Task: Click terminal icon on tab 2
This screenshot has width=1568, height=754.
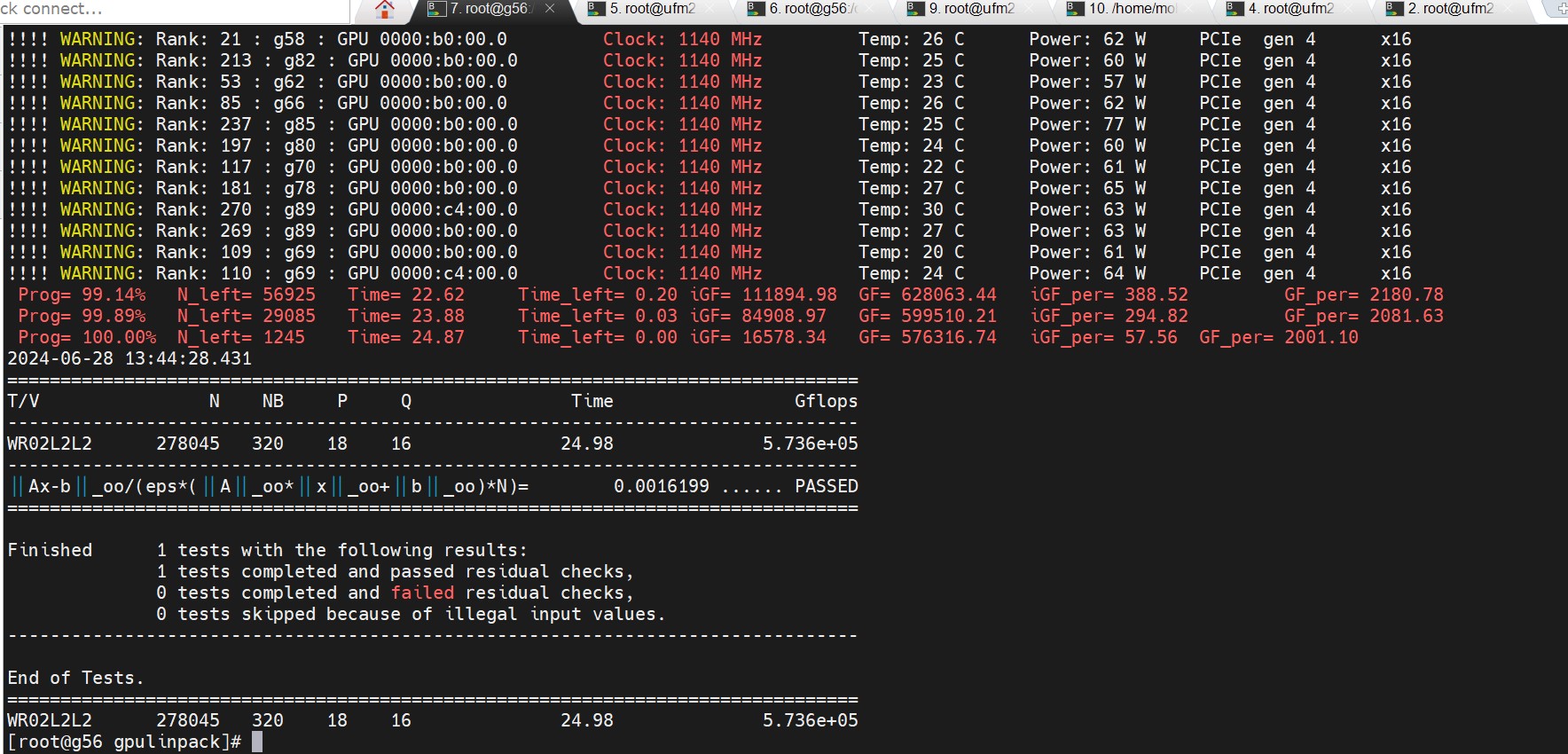Action: point(1394,9)
